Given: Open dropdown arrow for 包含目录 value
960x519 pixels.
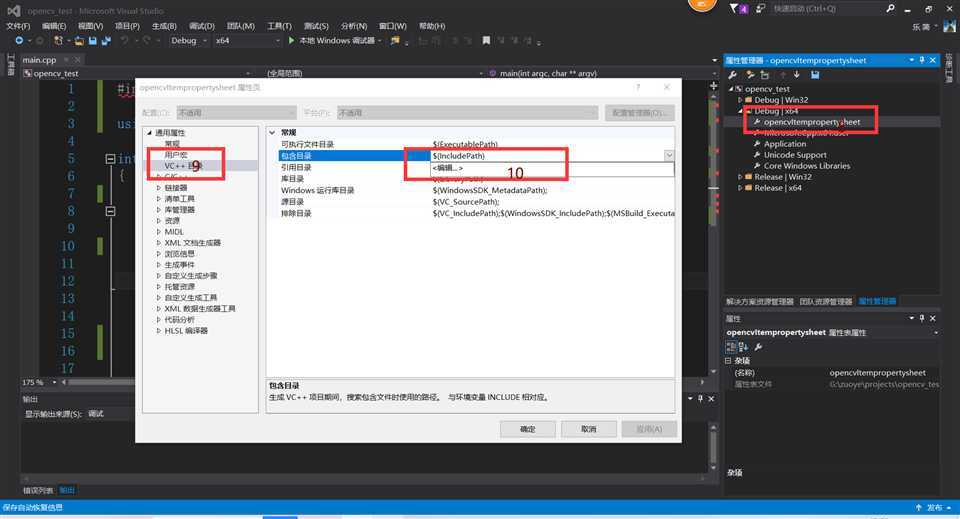Looking at the screenshot, I should [x=668, y=156].
